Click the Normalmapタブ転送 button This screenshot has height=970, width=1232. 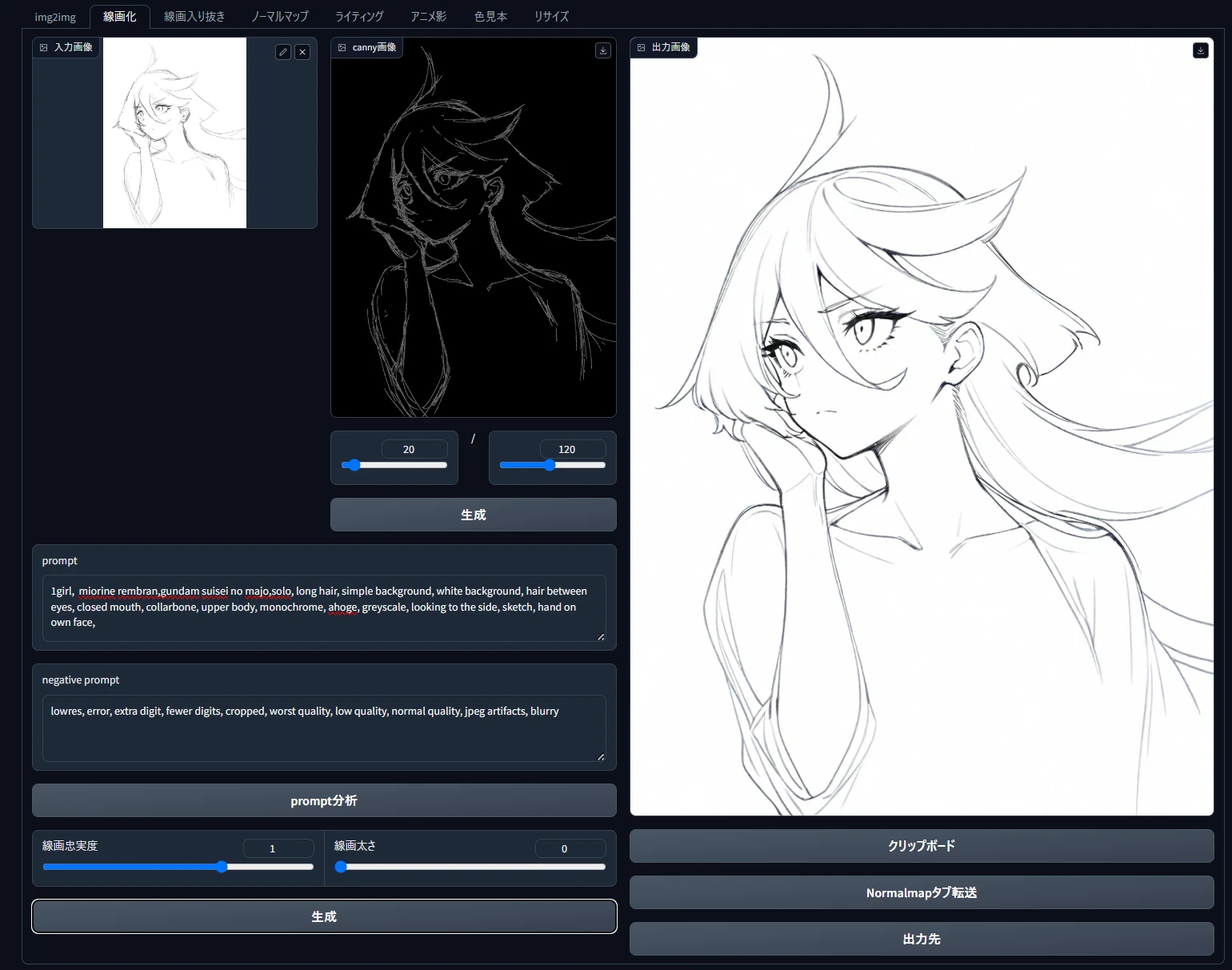tap(922, 892)
